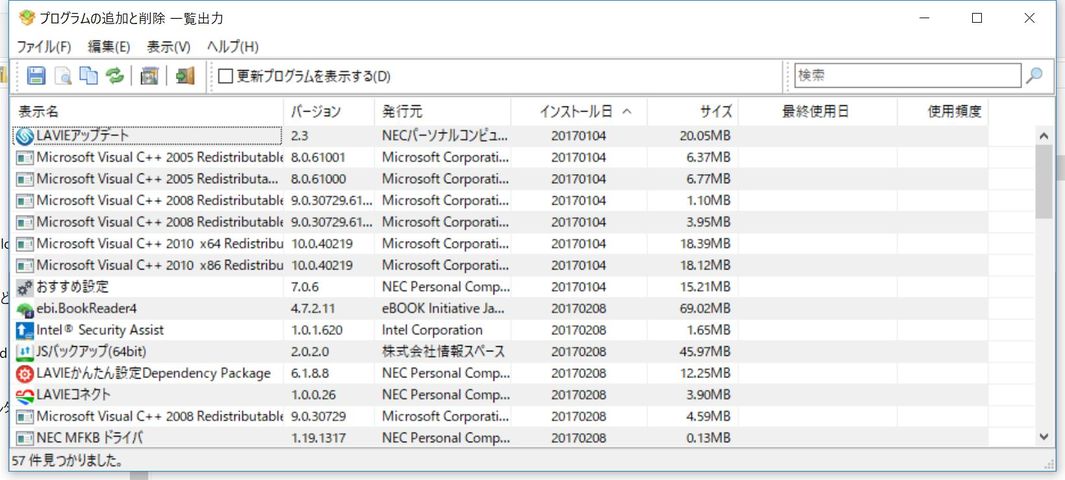
Task: Click the LAVIEかんたん設定 Dependency Package icon
Action: point(25,374)
